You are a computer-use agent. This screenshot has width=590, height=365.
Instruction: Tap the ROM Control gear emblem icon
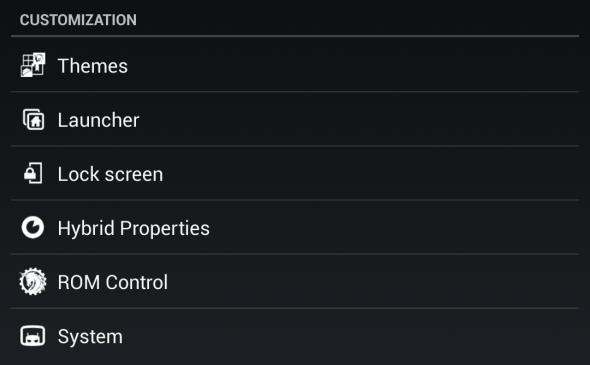33,281
